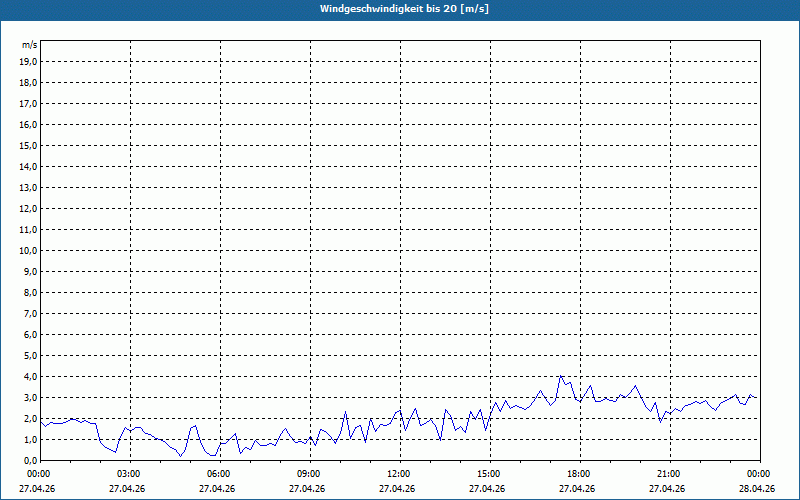Viewport: 800px width, 500px height.
Task: Click the 06:00 time label
Action: 220,474
